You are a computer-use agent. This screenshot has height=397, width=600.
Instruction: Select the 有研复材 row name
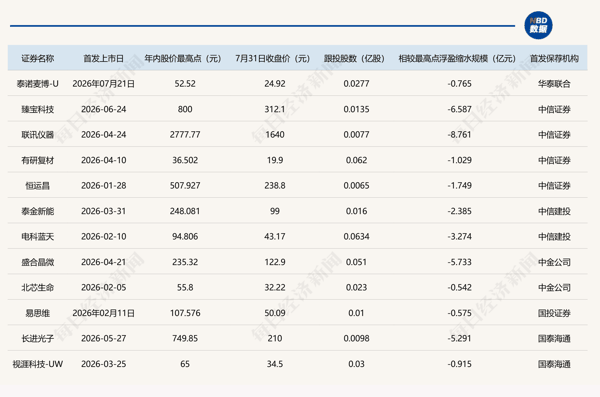click(x=38, y=160)
